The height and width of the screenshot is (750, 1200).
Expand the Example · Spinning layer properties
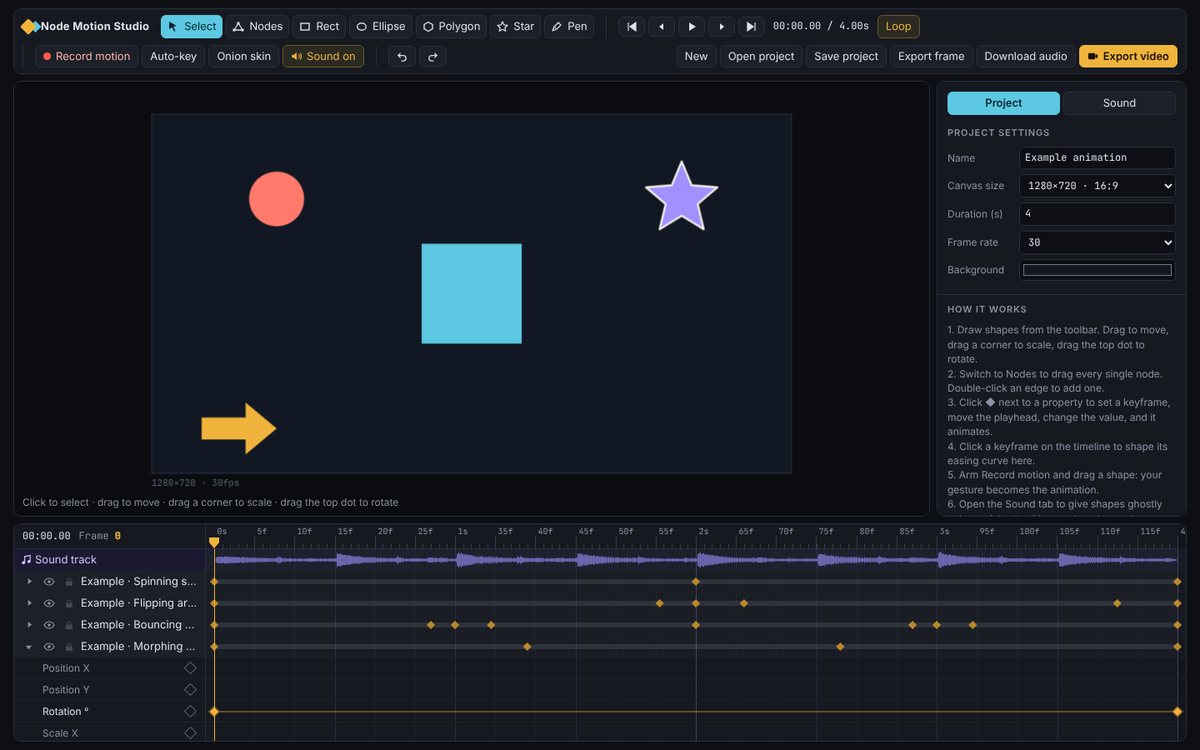pyautogui.click(x=29, y=581)
